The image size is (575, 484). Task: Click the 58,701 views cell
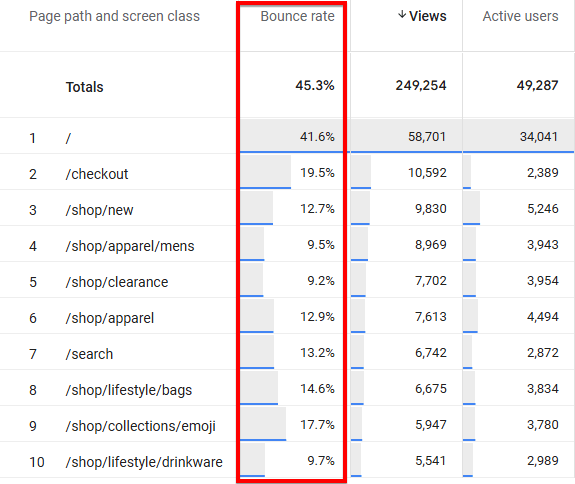click(427, 137)
